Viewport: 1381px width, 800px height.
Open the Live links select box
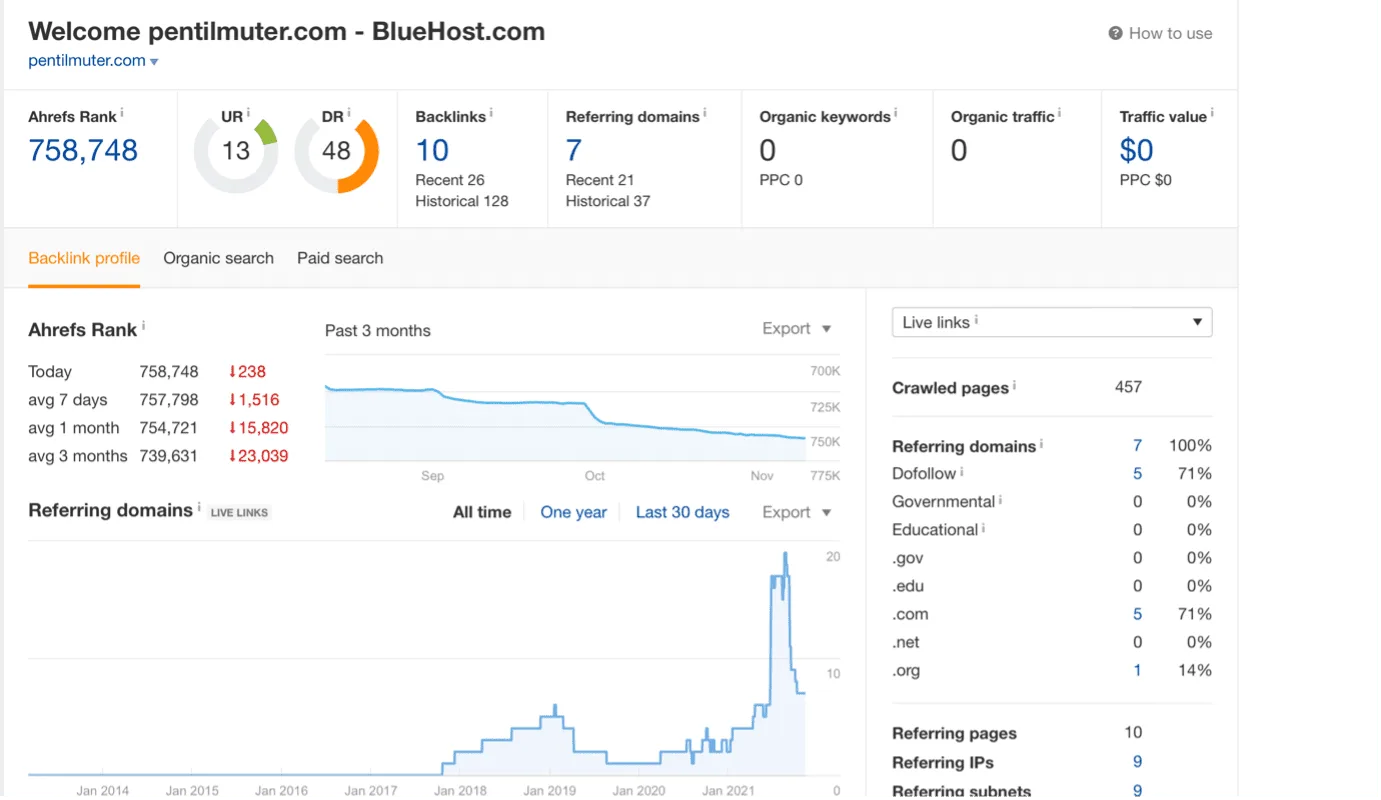click(1052, 322)
